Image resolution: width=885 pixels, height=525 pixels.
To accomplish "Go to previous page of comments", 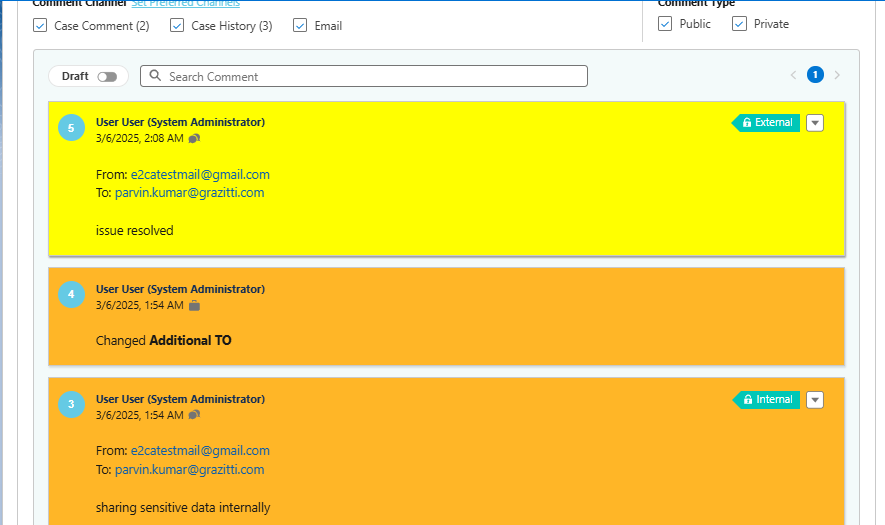I will [x=793, y=75].
